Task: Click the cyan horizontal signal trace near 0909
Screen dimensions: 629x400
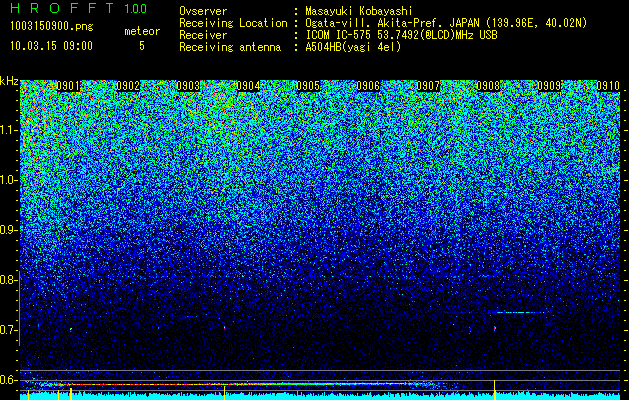Action: 521,312
